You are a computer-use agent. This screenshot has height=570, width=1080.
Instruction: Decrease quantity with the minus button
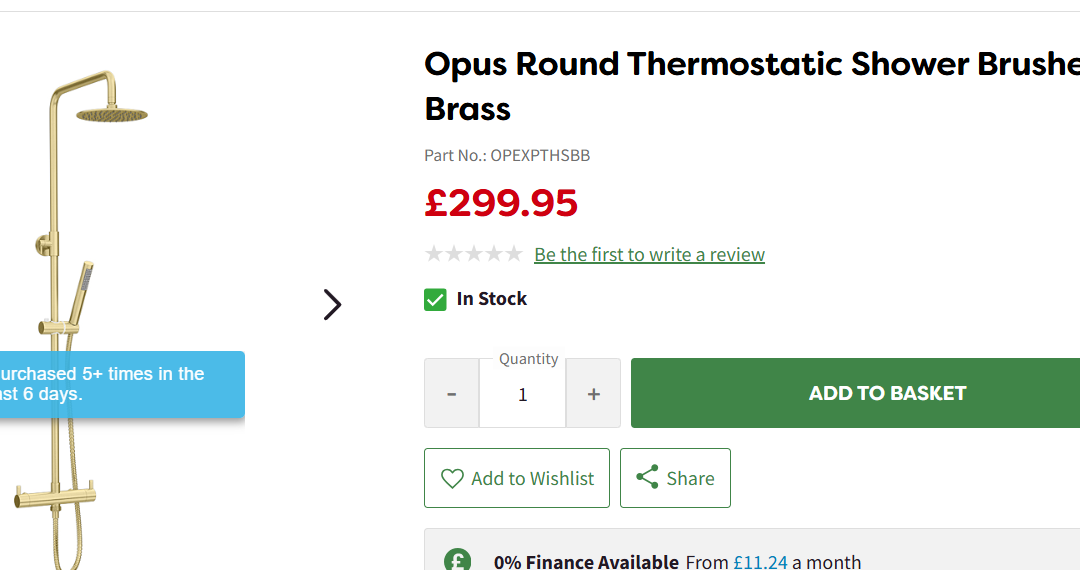(451, 394)
